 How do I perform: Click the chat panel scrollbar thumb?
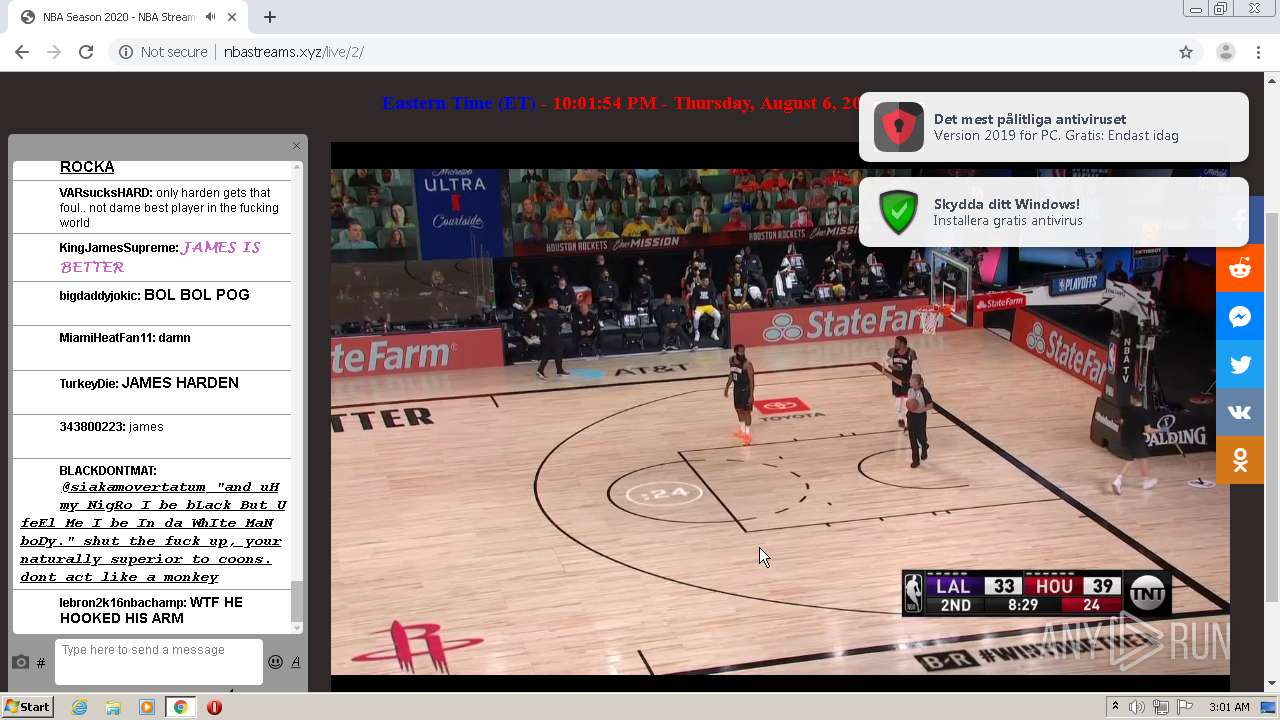[x=296, y=602]
